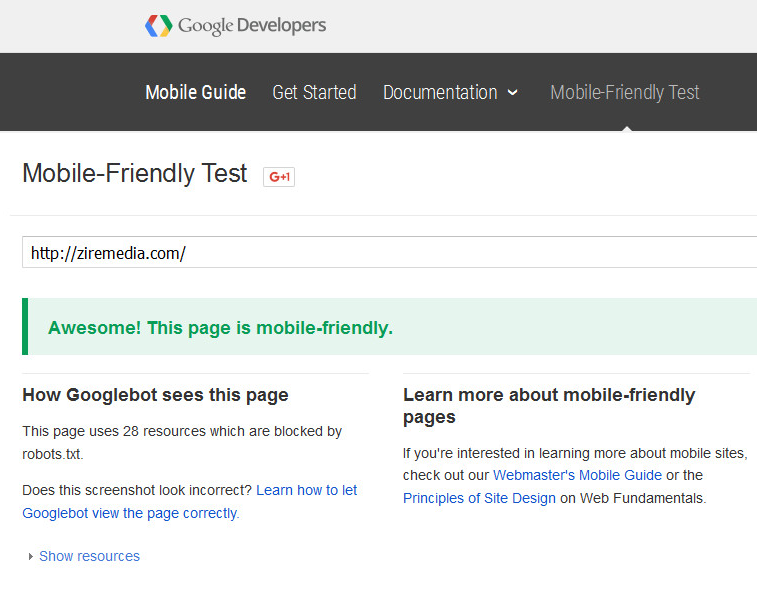Select the Mobile-Friendly Test tab

[x=625, y=92]
